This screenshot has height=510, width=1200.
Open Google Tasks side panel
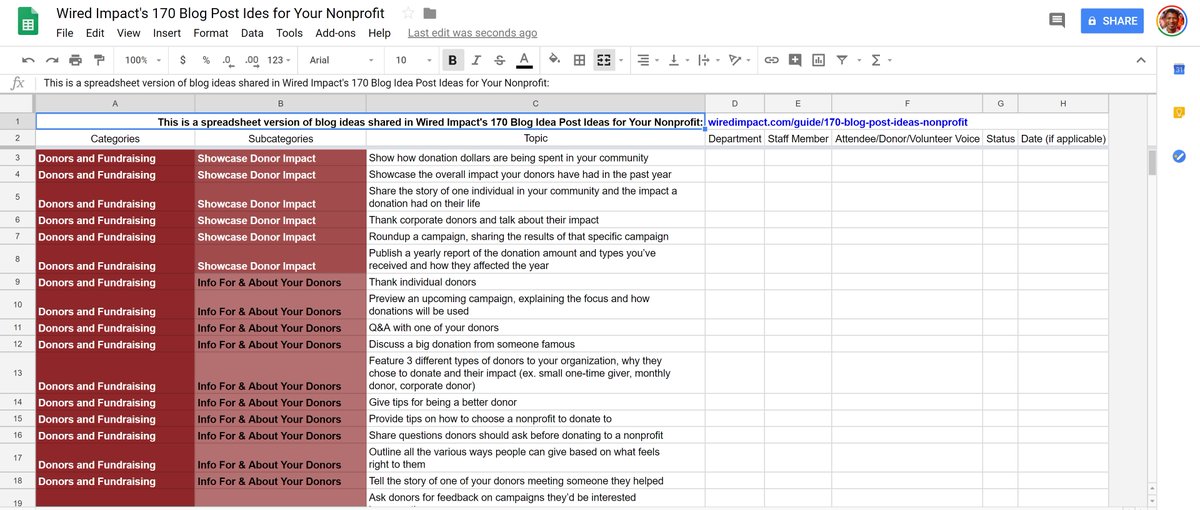[1179, 156]
